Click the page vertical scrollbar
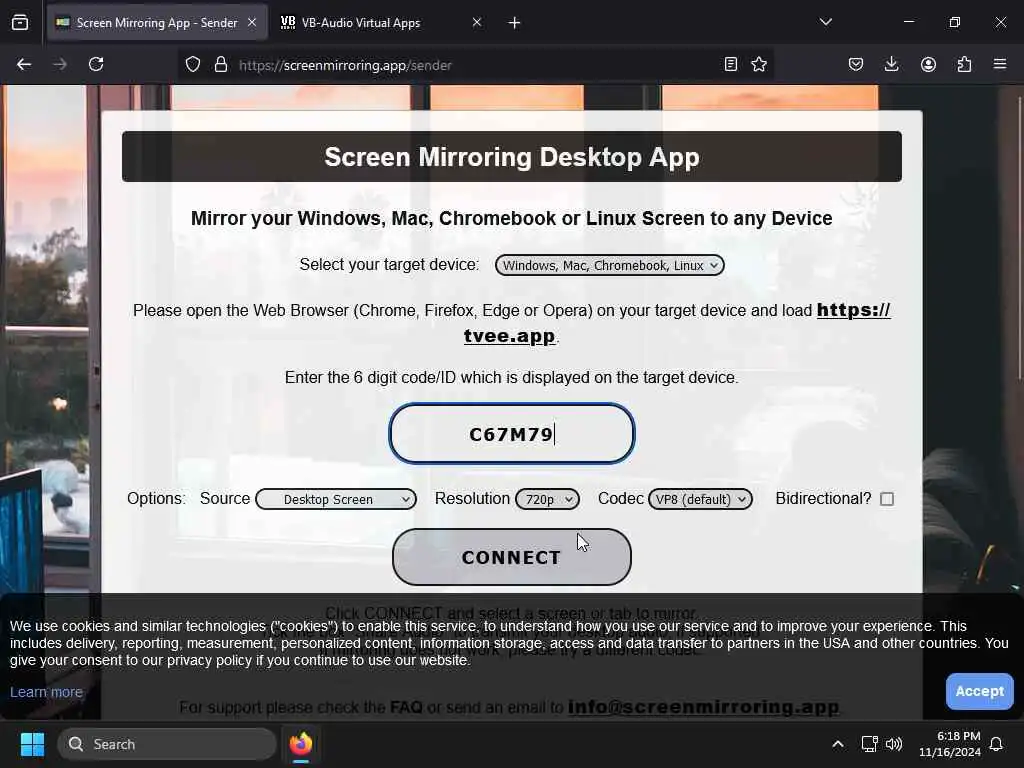This screenshot has width=1024, height=768. [1019, 238]
